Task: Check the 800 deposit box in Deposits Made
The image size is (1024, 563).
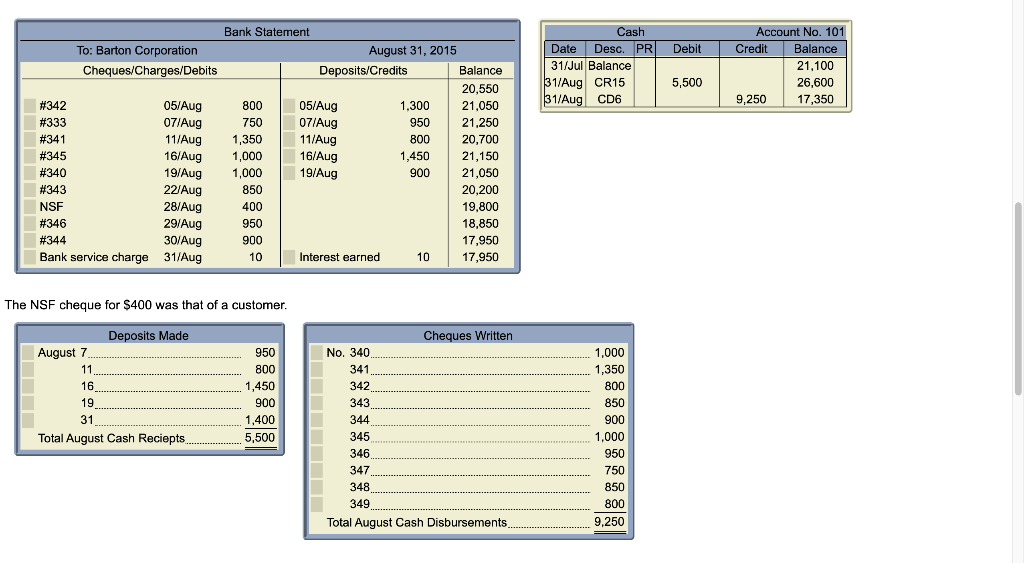Action: 27,370
